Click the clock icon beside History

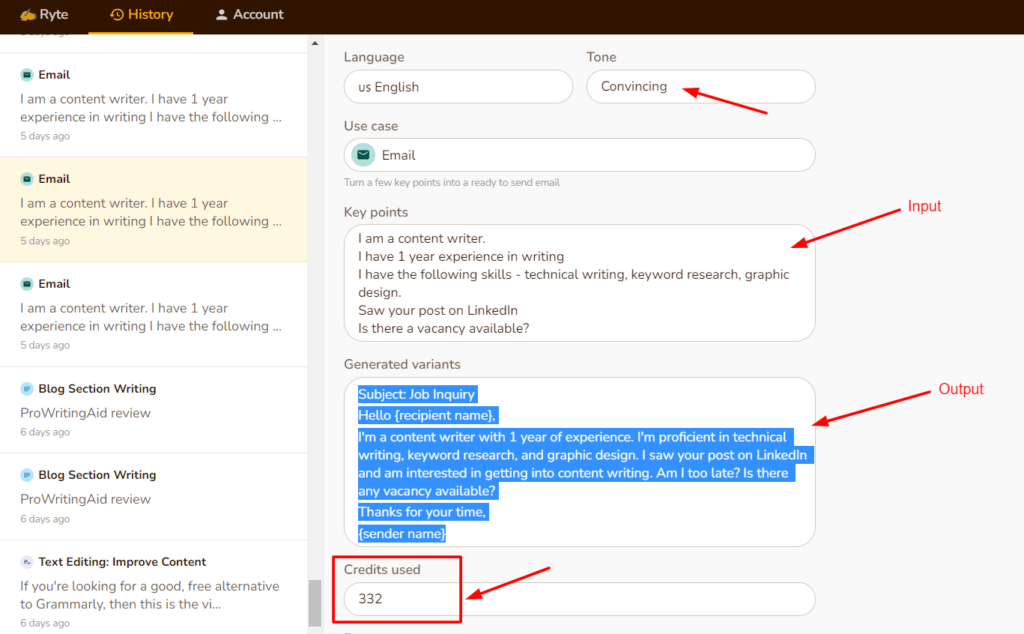pos(113,15)
